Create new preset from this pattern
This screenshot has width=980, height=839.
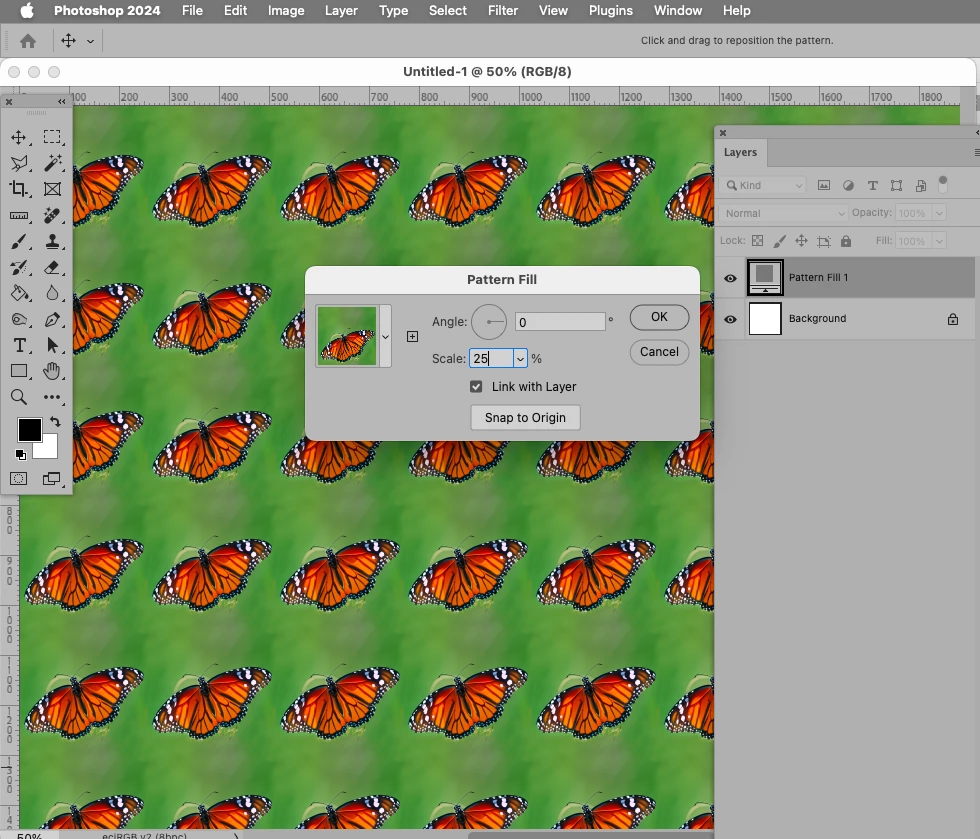click(412, 337)
